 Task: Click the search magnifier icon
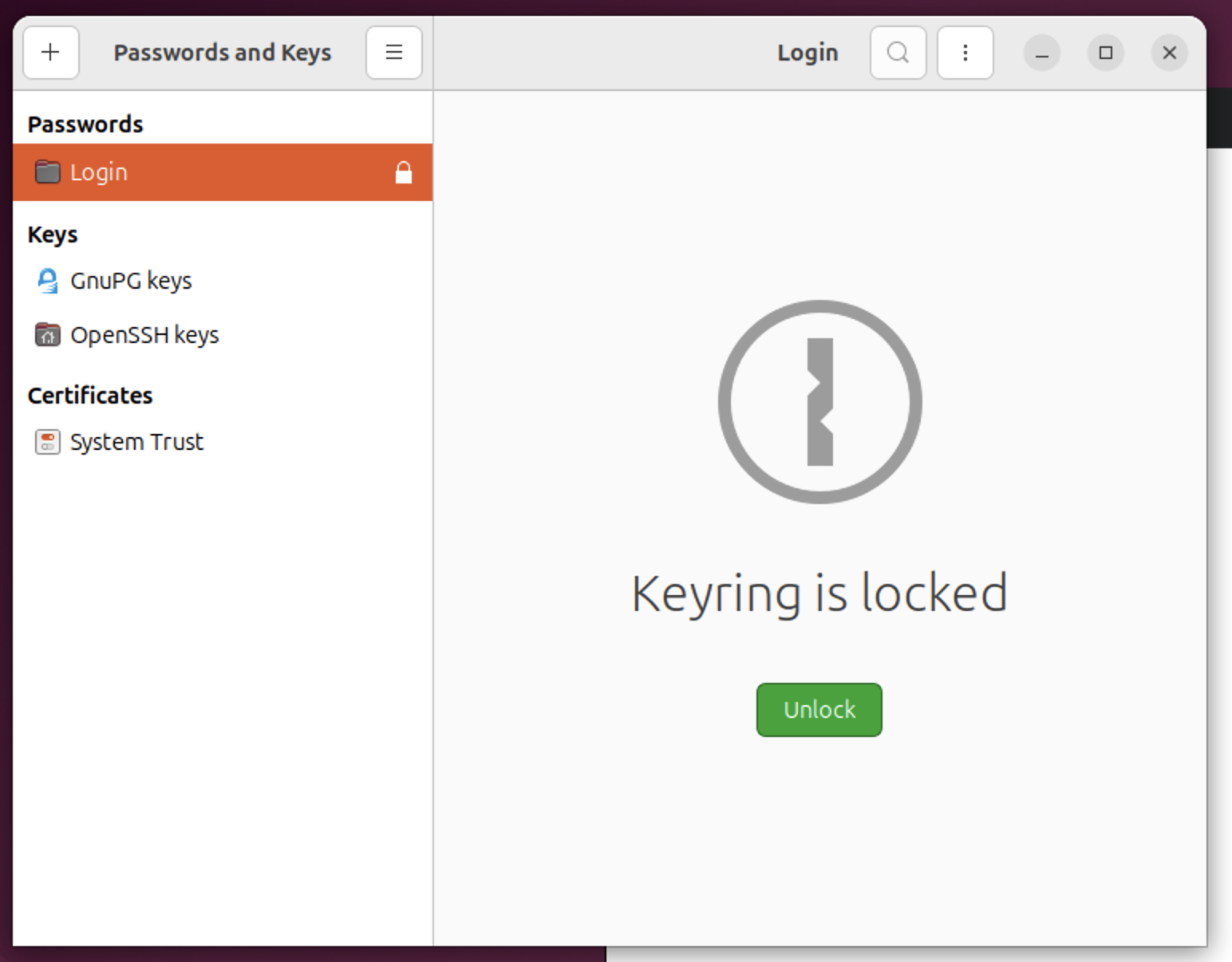(898, 53)
